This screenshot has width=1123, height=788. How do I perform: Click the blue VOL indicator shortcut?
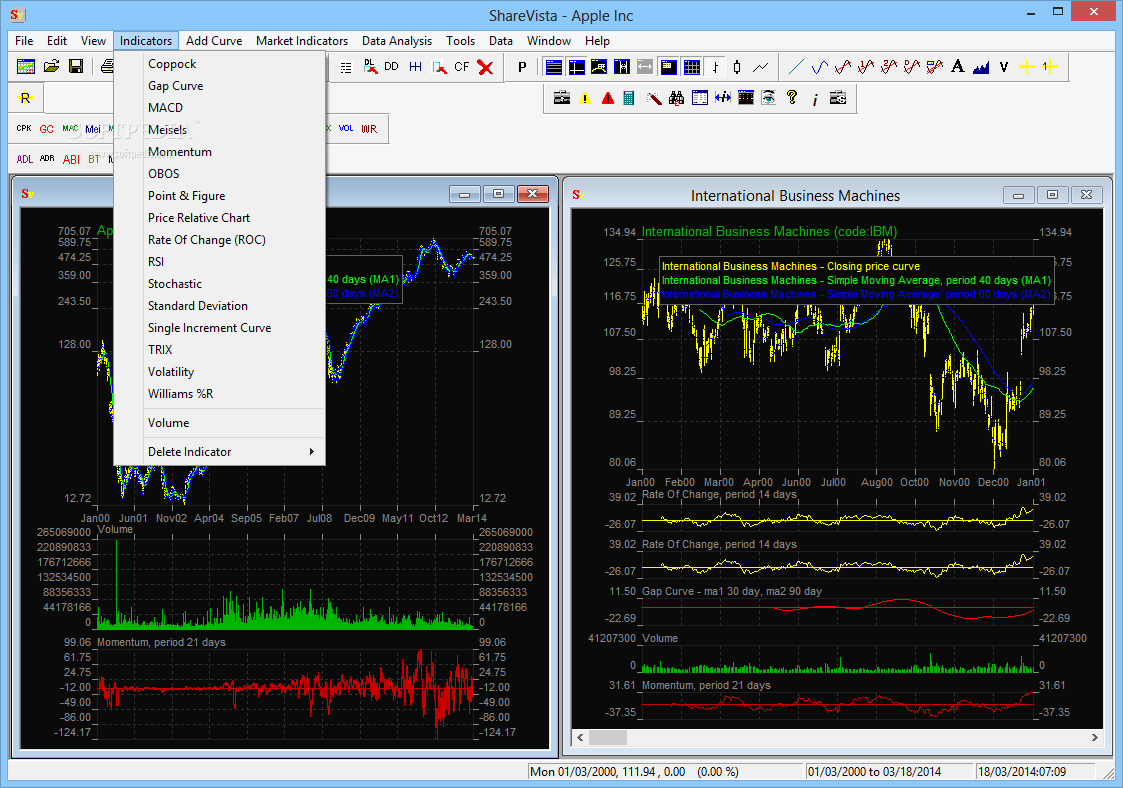point(346,128)
